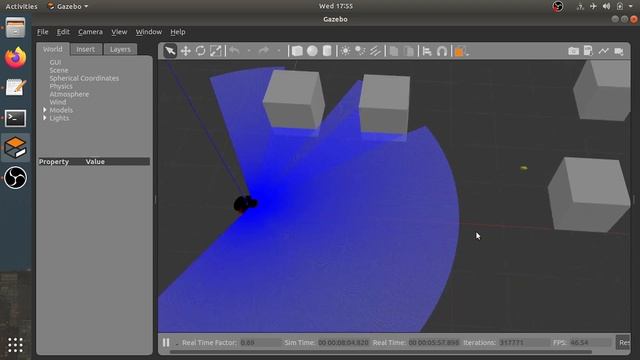
Task: Insert a sphere shape
Action: pyautogui.click(x=312, y=51)
